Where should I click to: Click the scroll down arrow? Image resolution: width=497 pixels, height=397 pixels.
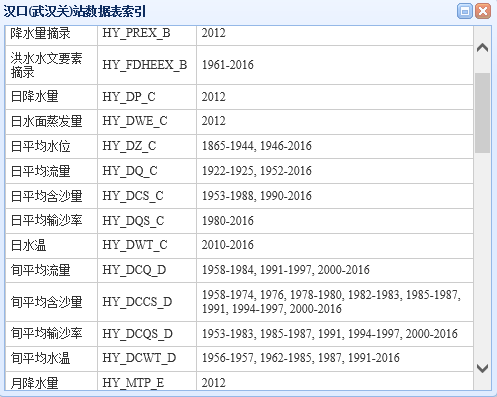pyautogui.click(x=482, y=368)
